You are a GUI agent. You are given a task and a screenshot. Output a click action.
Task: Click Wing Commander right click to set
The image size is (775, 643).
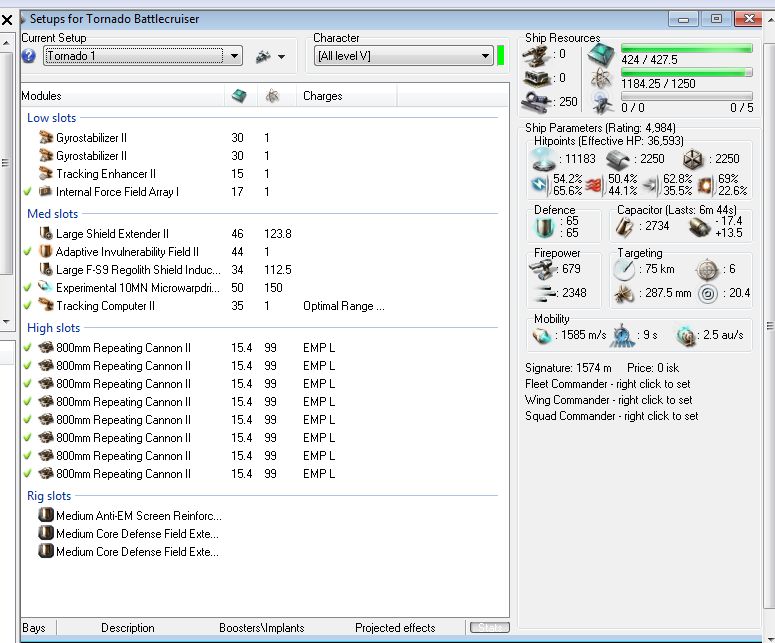pyautogui.click(x=608, y=400)
